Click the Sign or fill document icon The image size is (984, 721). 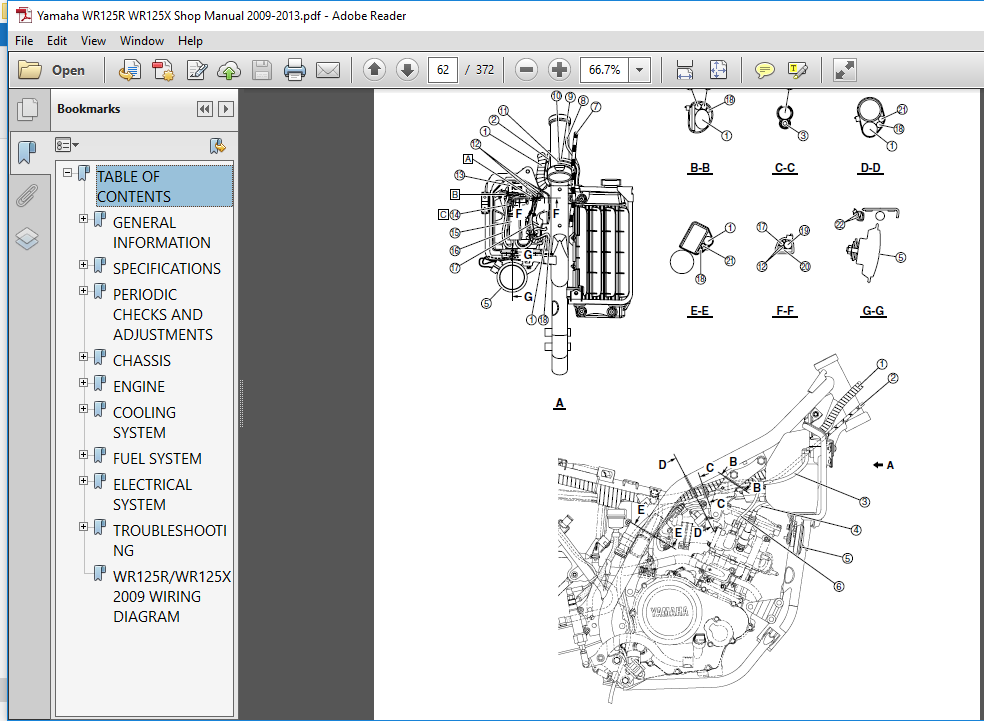point(196,70)
